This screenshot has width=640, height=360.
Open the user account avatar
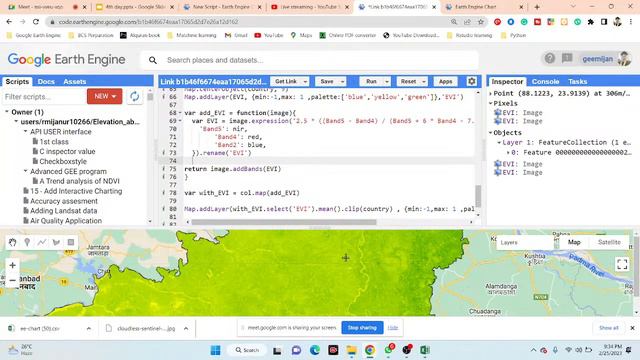(624, 59)
